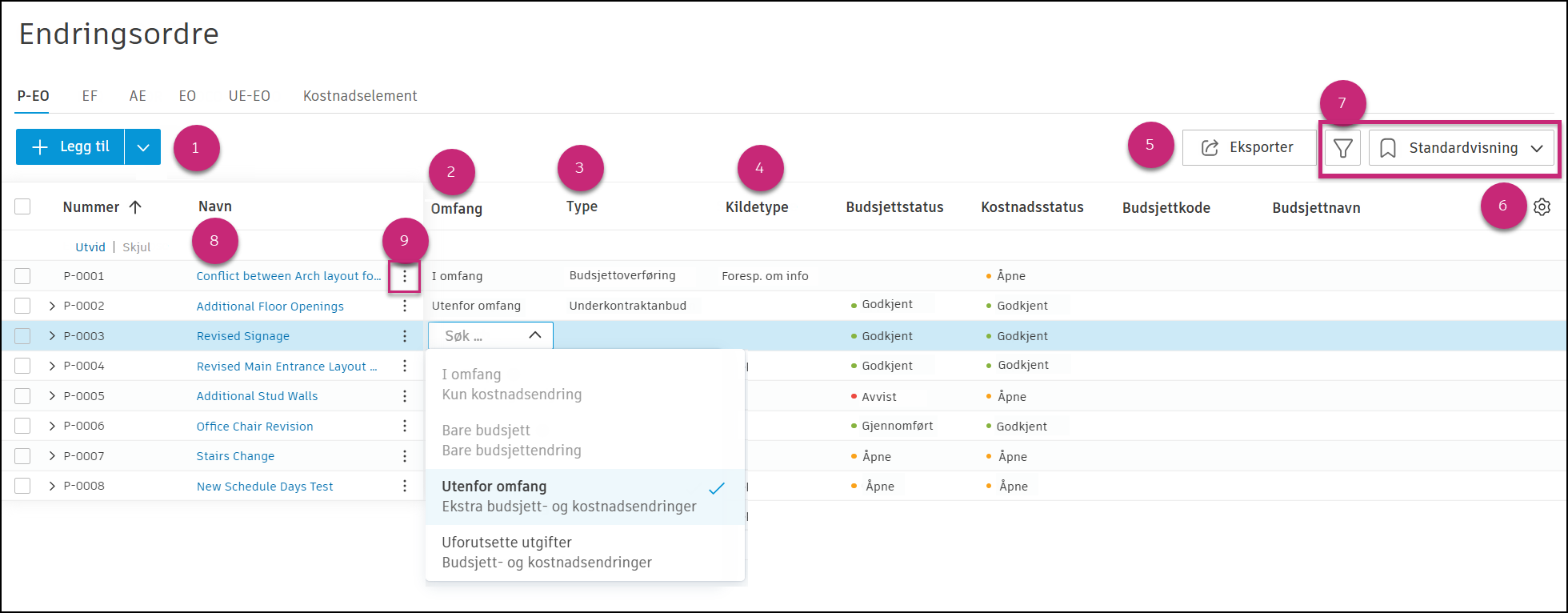Screen dimensions: 1568x613
Task: Switch to the UE-EO tab
Action: (249, 96)
